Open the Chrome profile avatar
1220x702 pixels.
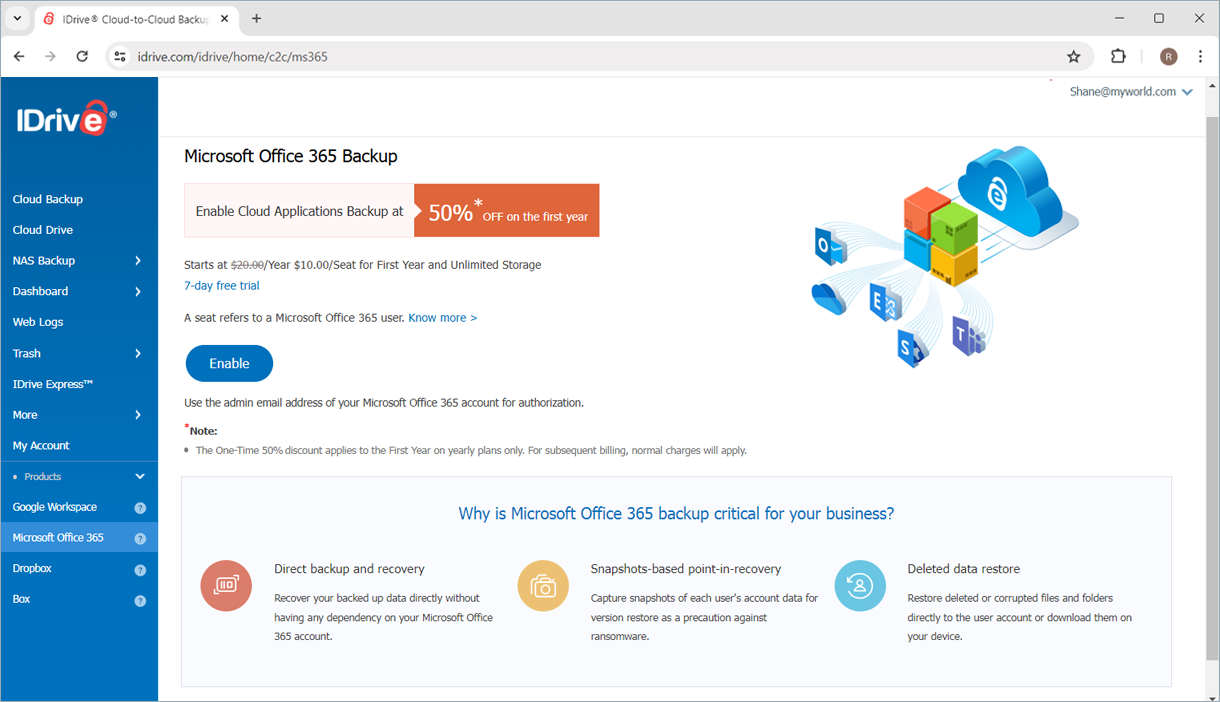click(x=1168, y=57)
